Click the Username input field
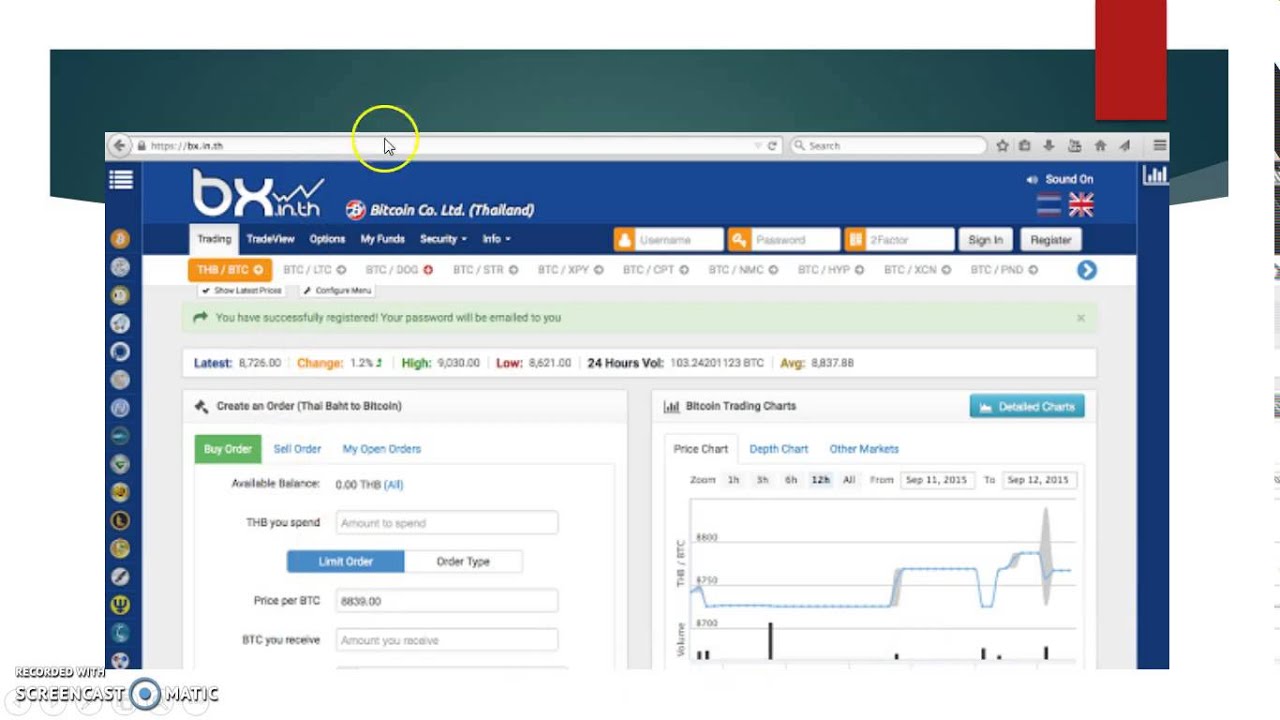 pyautogui.click(x=679, y=240)
